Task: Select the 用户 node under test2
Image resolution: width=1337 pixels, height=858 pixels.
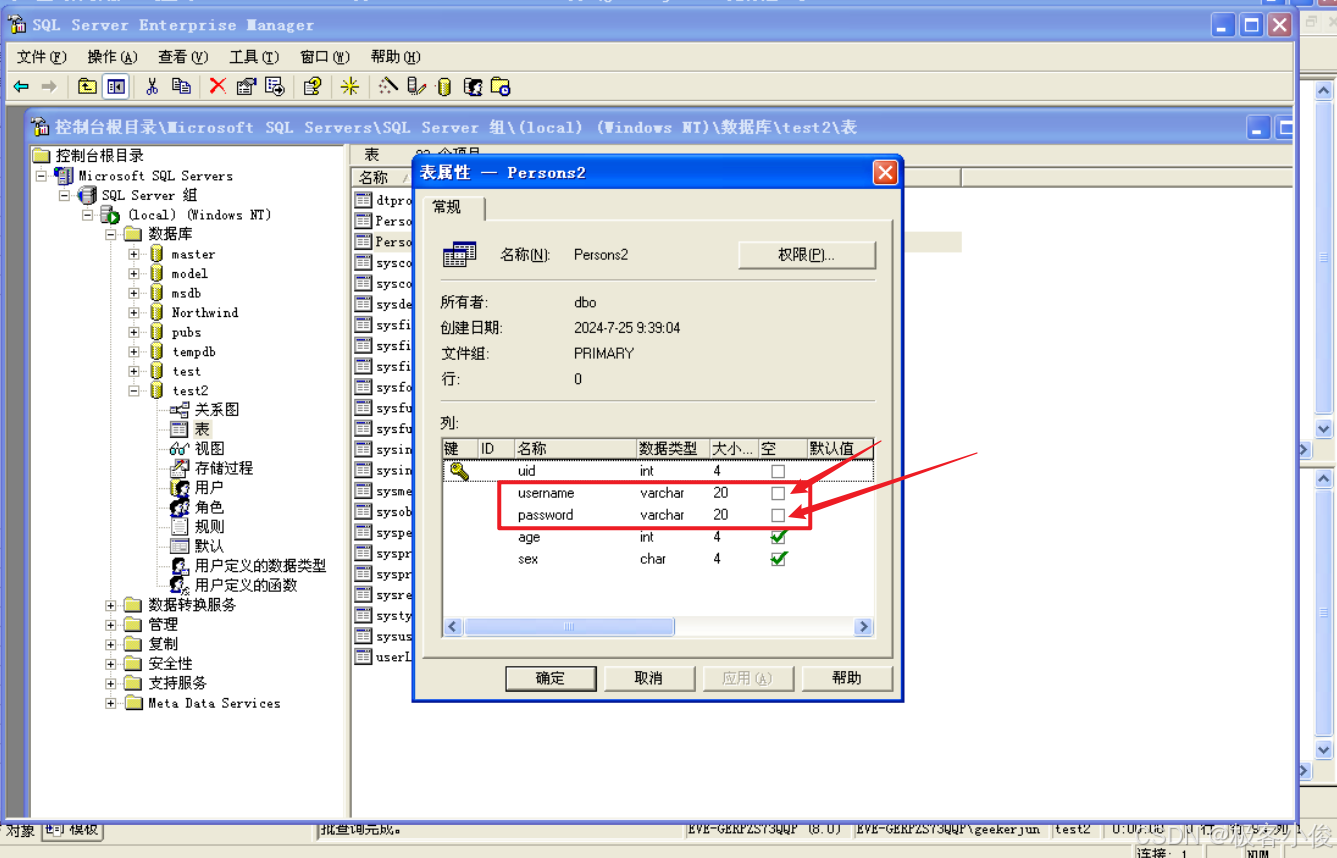Action: 208,487
